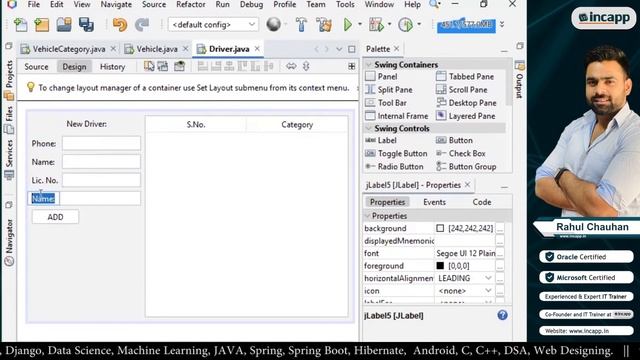Click the New File toolbar icon

[20, 25]
